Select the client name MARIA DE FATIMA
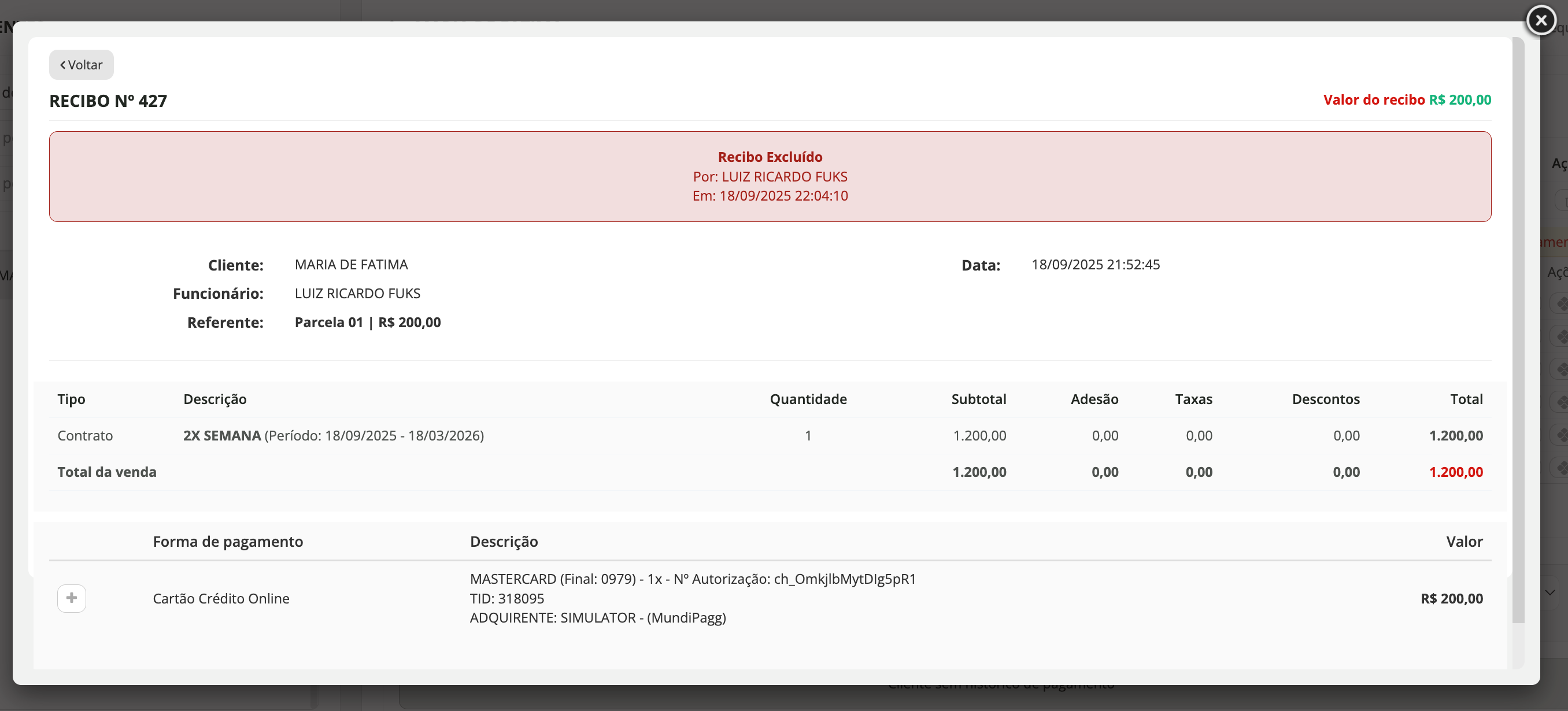 coord(351,265)
